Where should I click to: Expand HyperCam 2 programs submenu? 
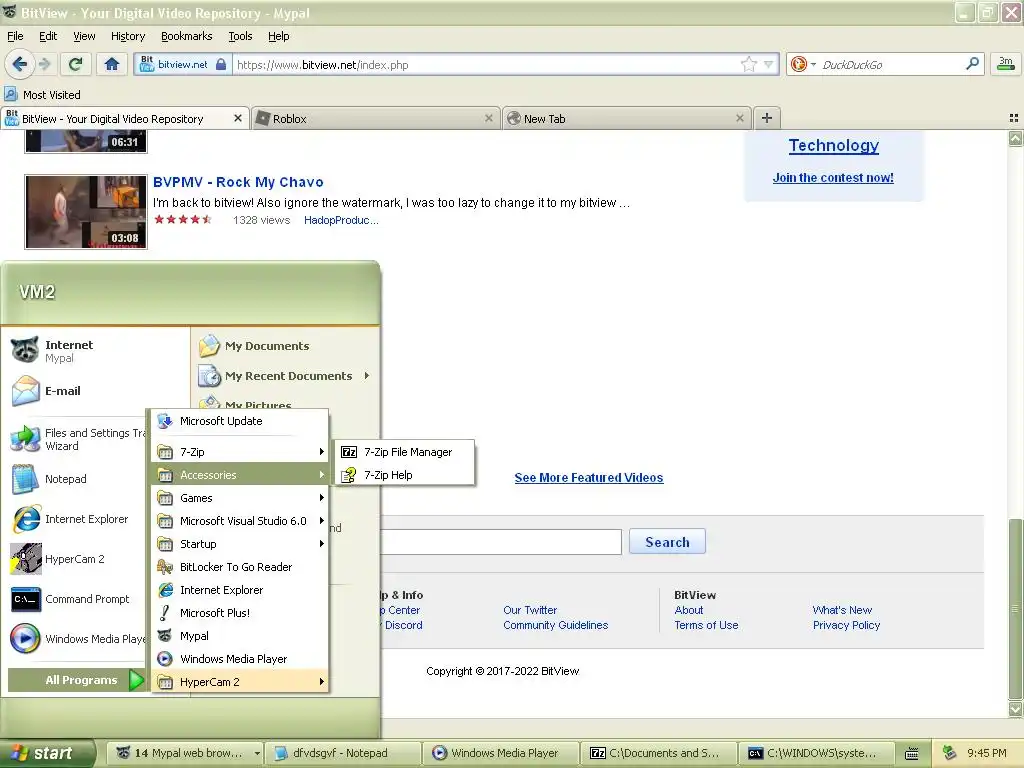tap(239, 682)
